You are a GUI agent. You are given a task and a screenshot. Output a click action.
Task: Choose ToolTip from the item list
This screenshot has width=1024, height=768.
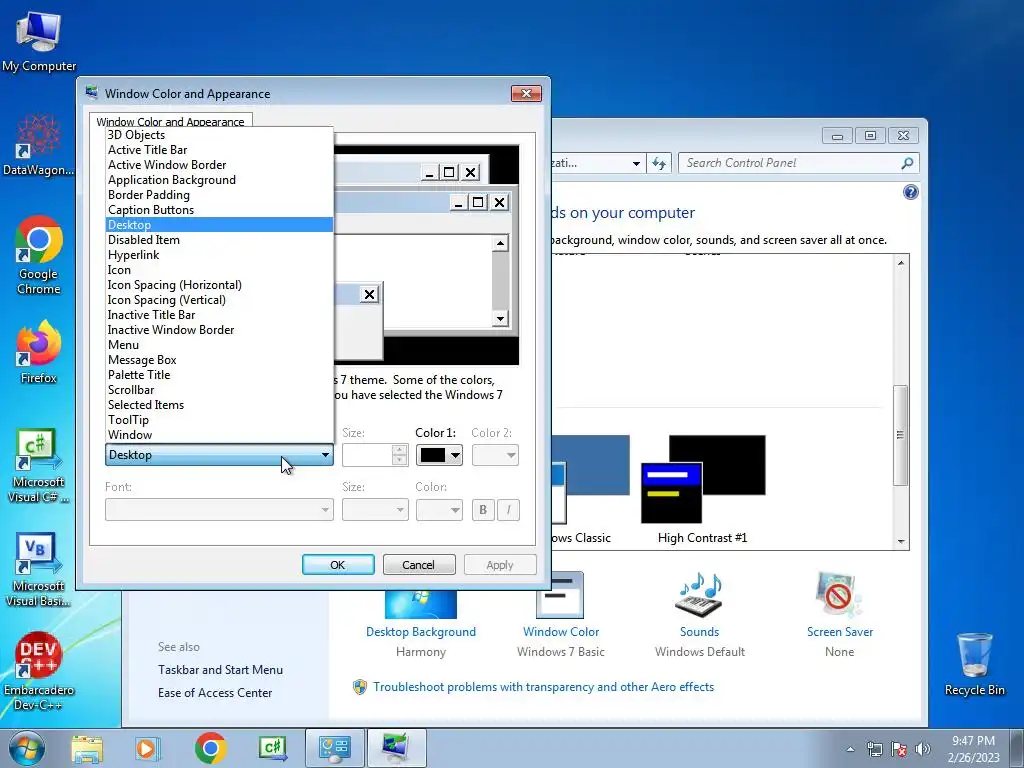[x=219, y=420]
